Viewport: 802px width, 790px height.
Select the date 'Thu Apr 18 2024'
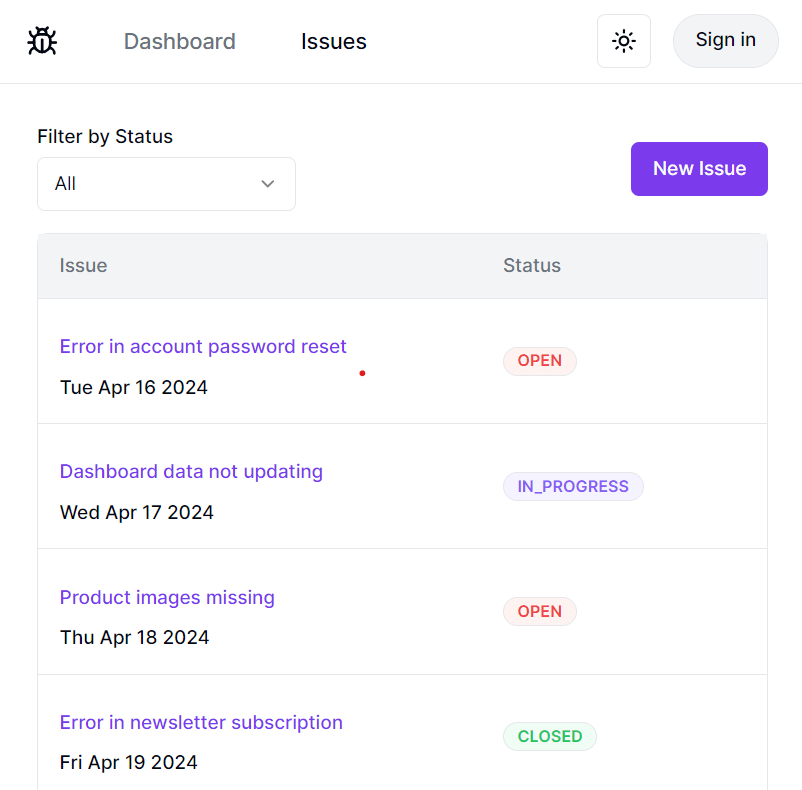tap(135, 638)
